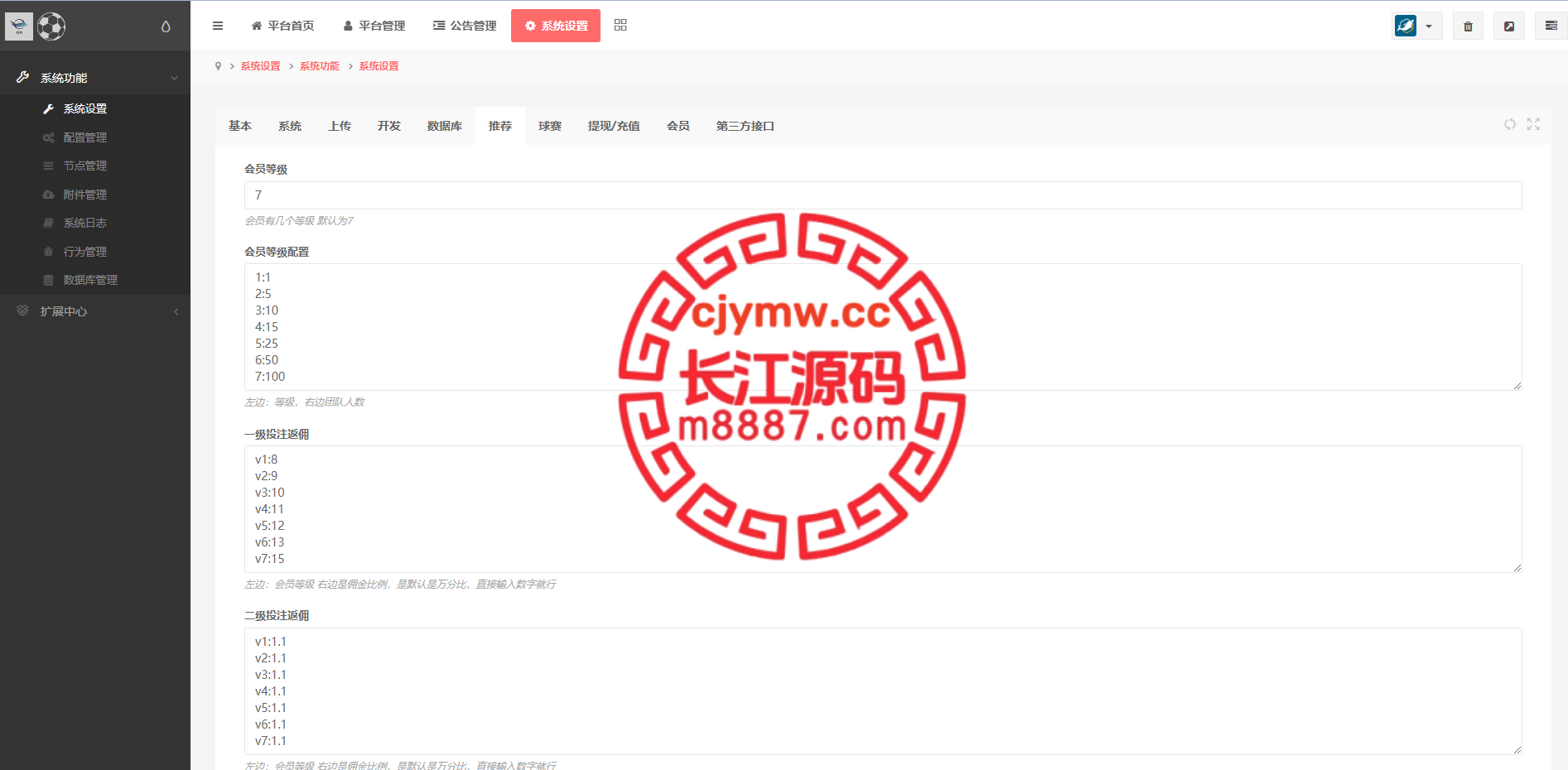The height and width of the screenshot is (770, 1568).
Task: Open 平台管理 in top navigation
Action: (374, 26)
